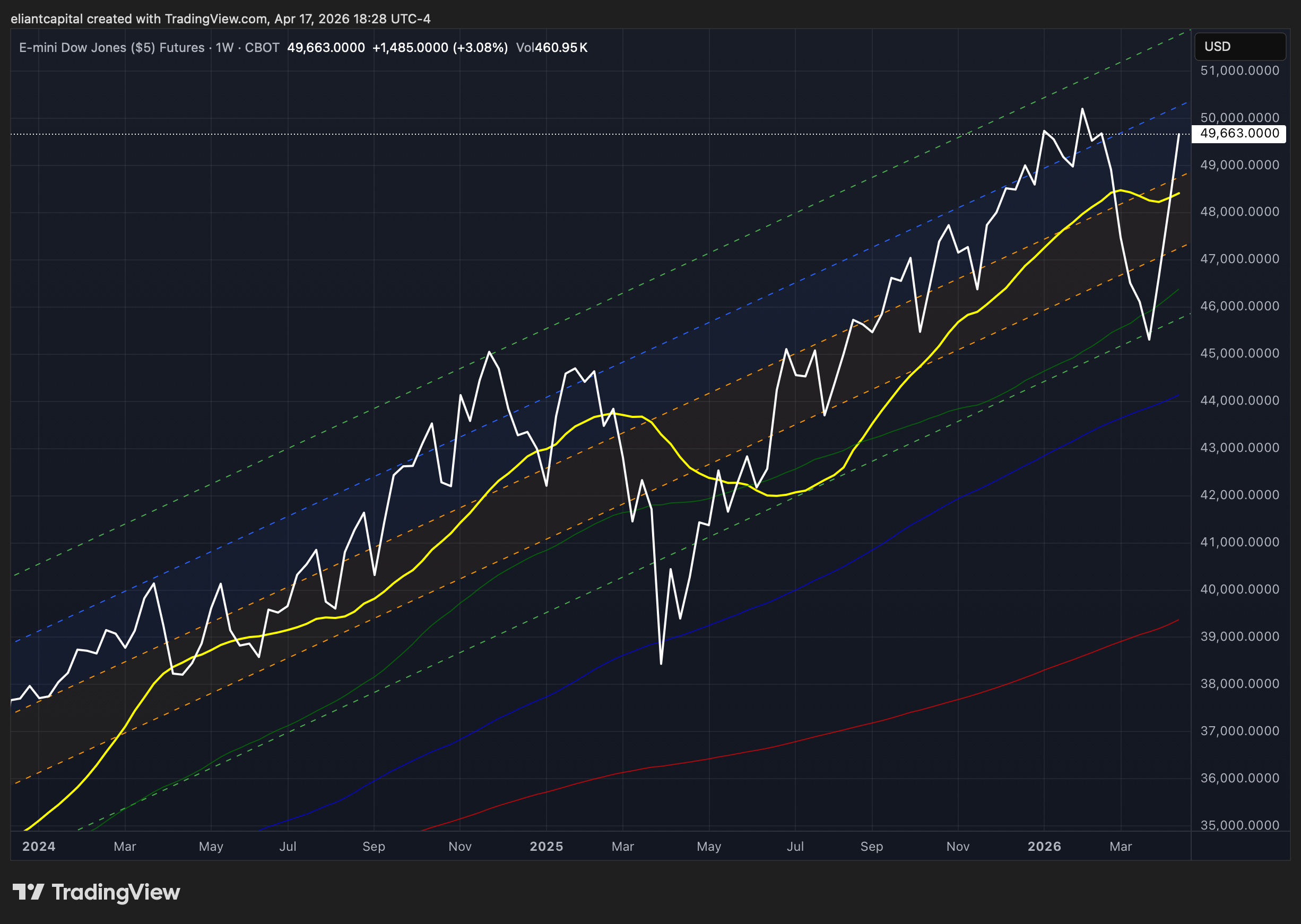
Task: Click the 44,000.0000 price axis label
Action: (x=1239, y=400)
